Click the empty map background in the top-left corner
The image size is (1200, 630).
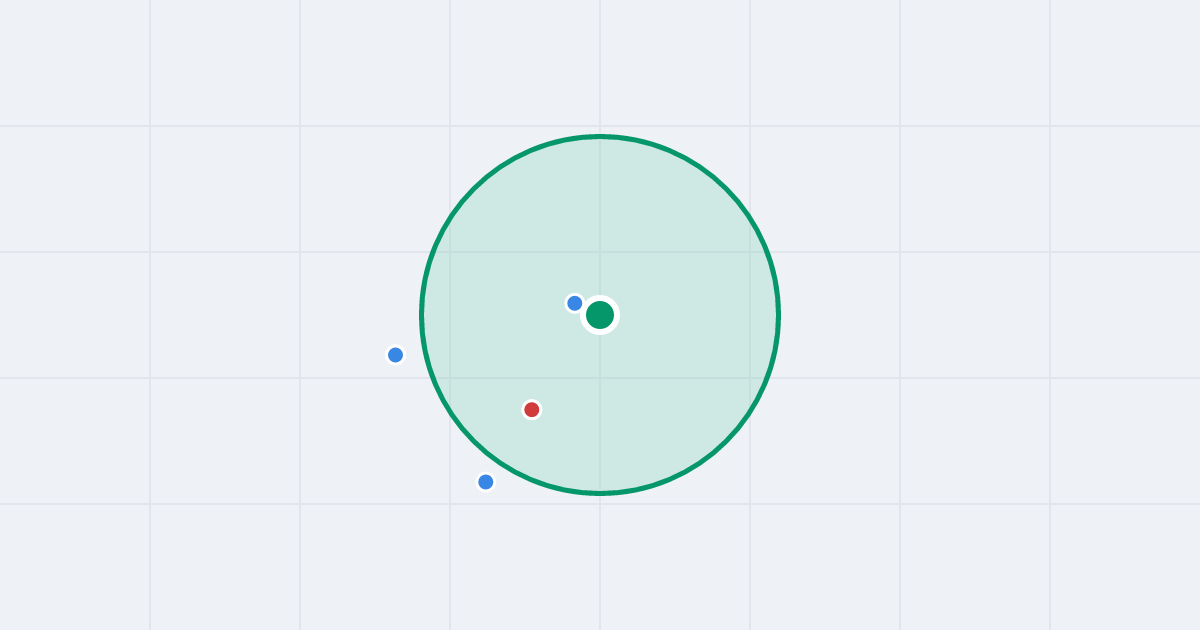tap(75, 62)
